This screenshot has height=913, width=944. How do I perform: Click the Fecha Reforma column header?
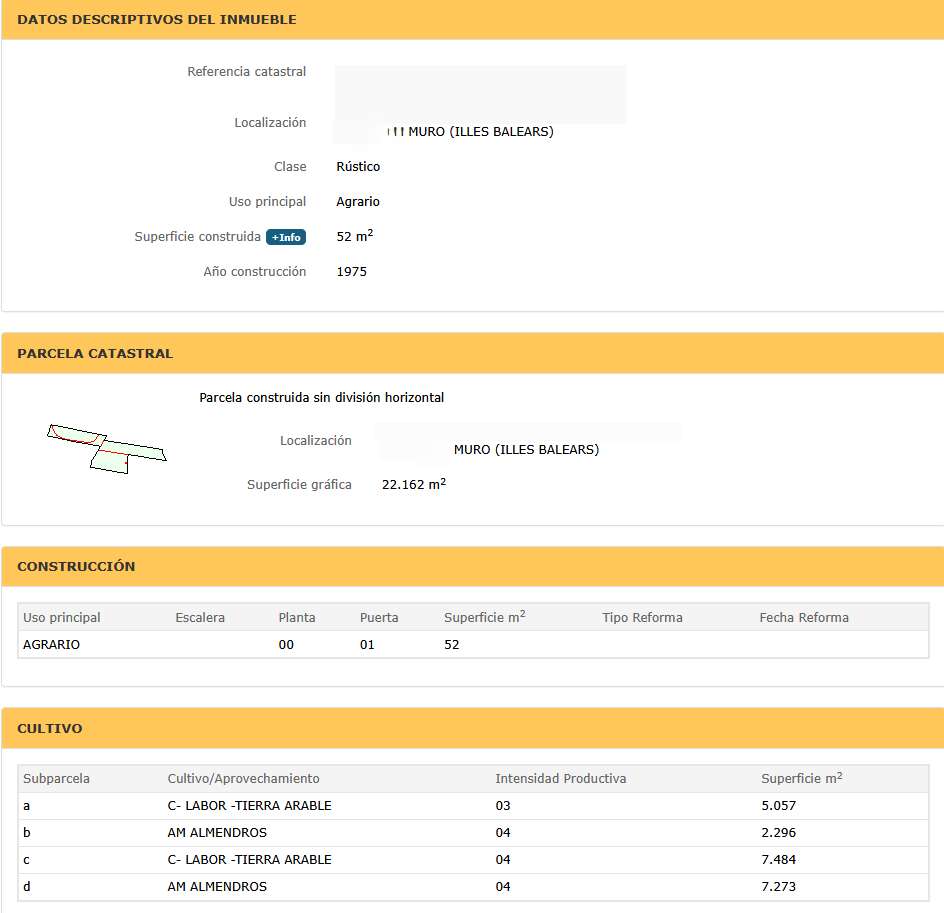tap(804, 617)
